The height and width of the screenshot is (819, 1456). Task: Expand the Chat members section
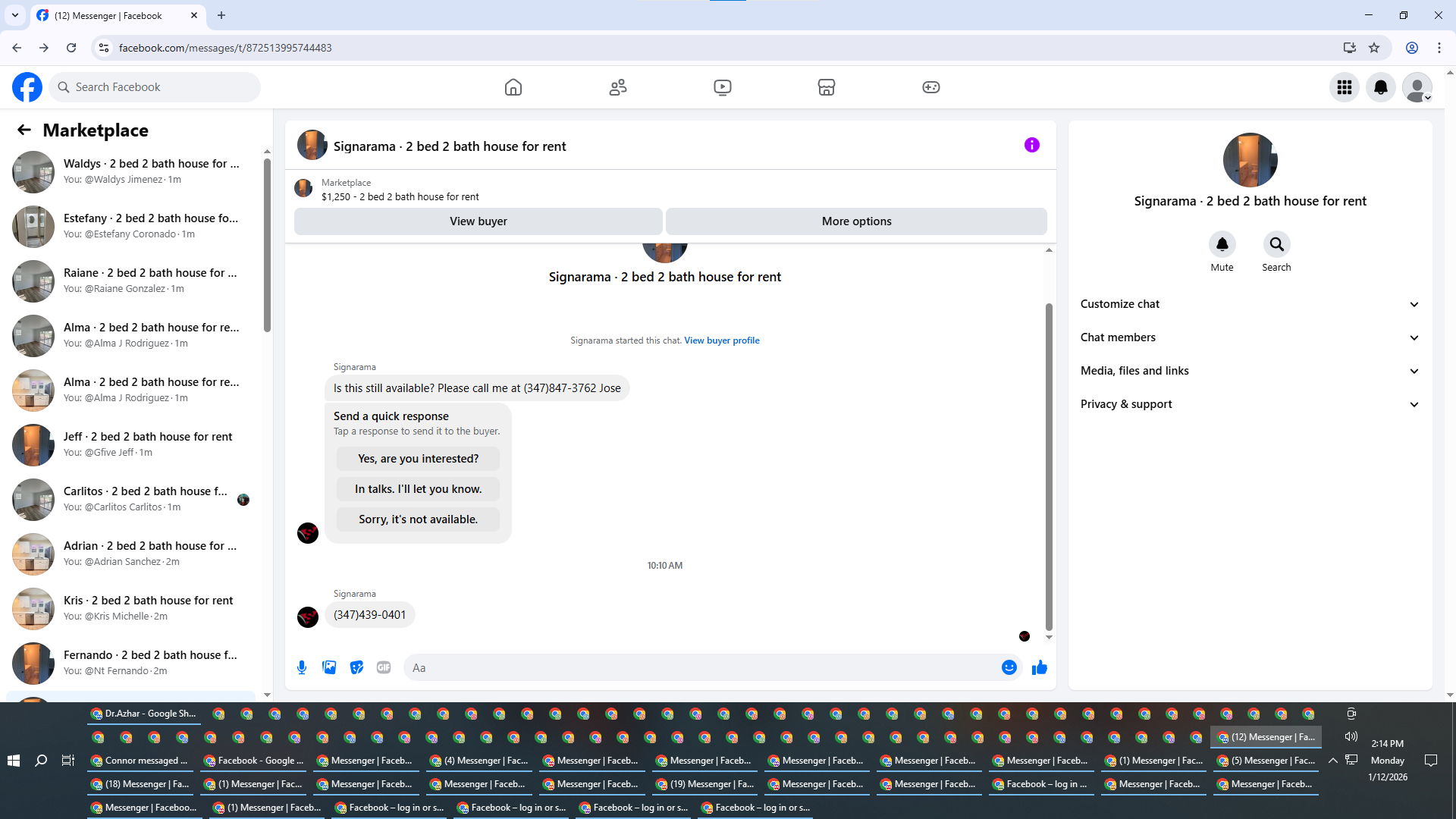tap(1249, 337)
